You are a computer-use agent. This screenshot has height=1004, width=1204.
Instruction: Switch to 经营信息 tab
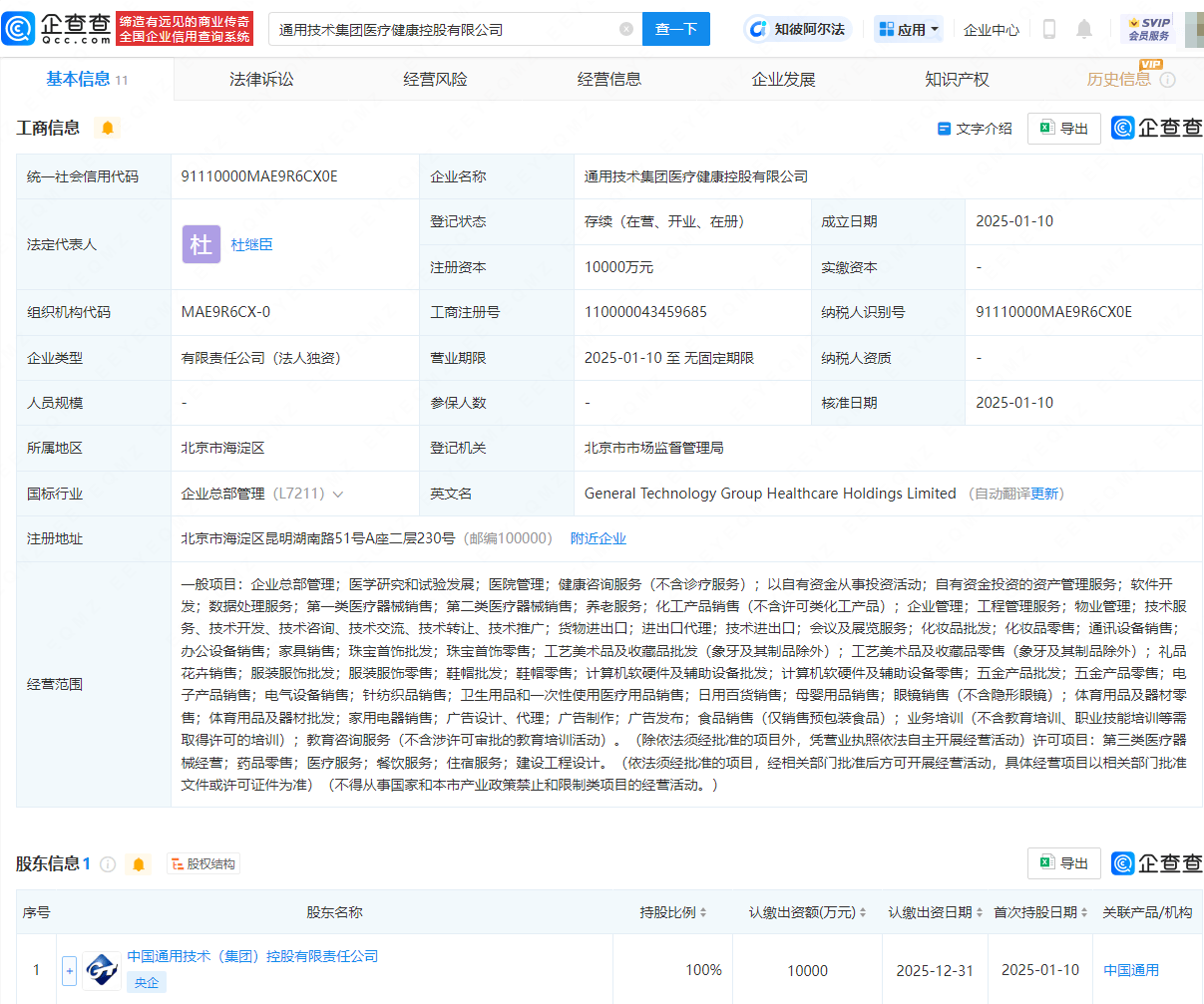(x=609, y=79)
